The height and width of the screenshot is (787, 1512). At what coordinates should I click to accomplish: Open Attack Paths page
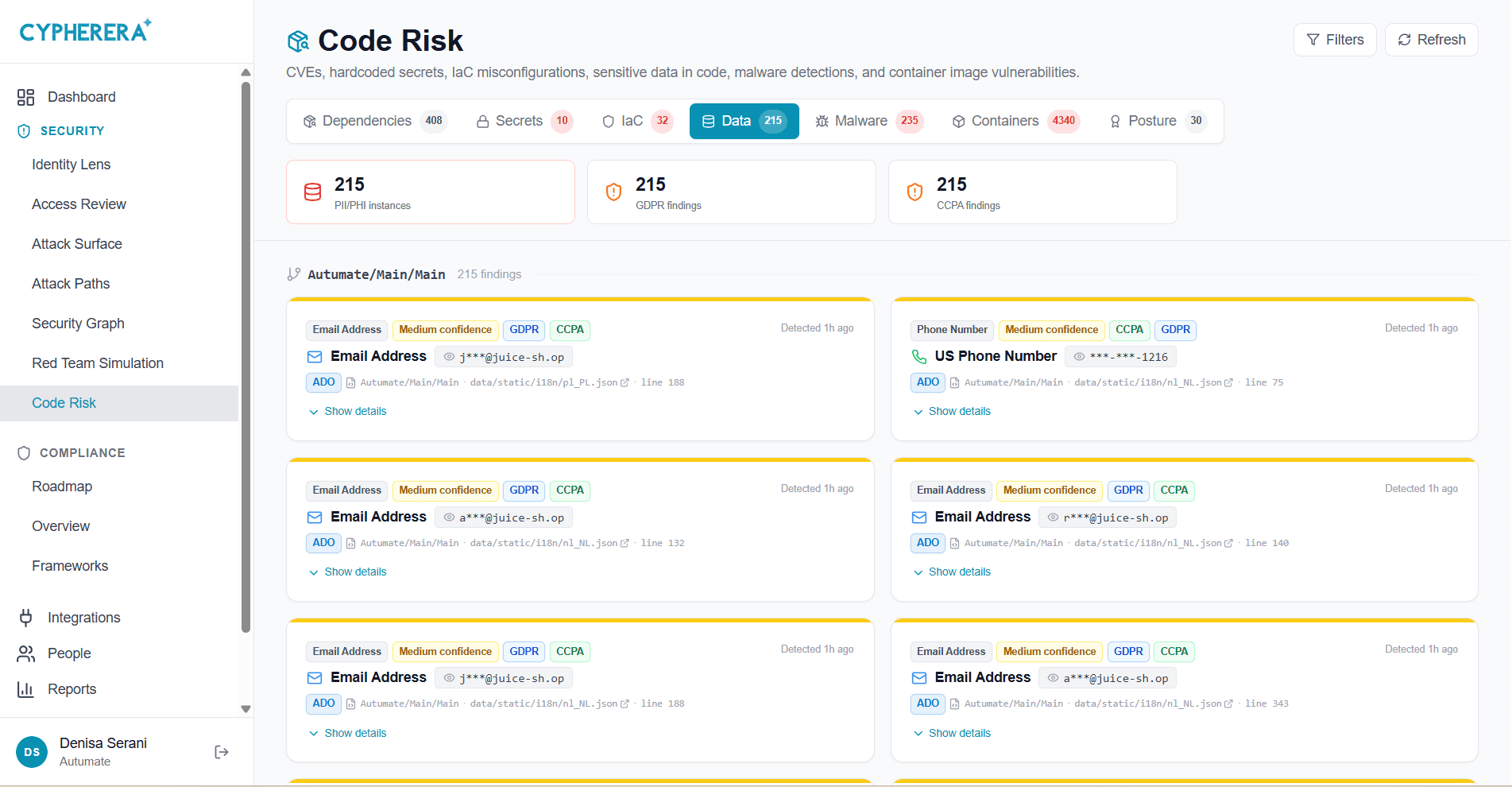click(x=71, y=284)
